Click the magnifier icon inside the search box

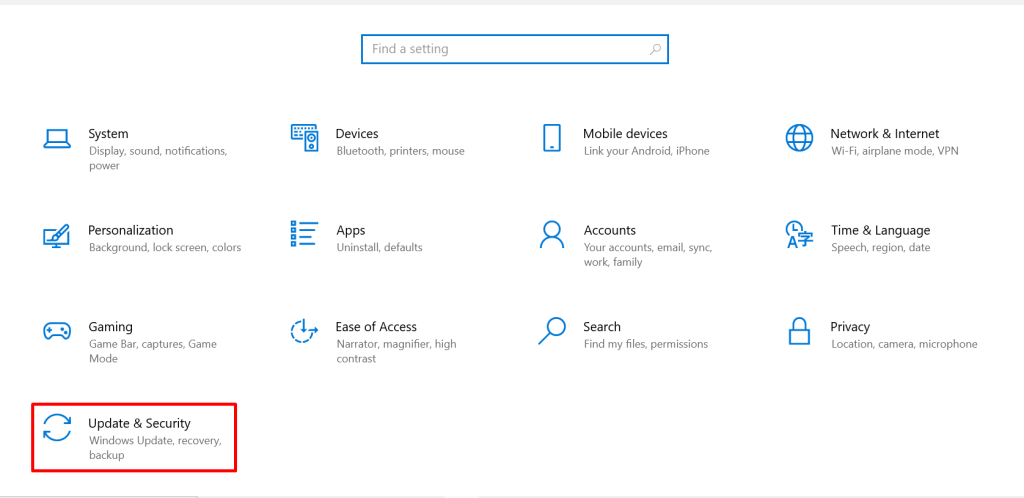[x=654, y=49]
